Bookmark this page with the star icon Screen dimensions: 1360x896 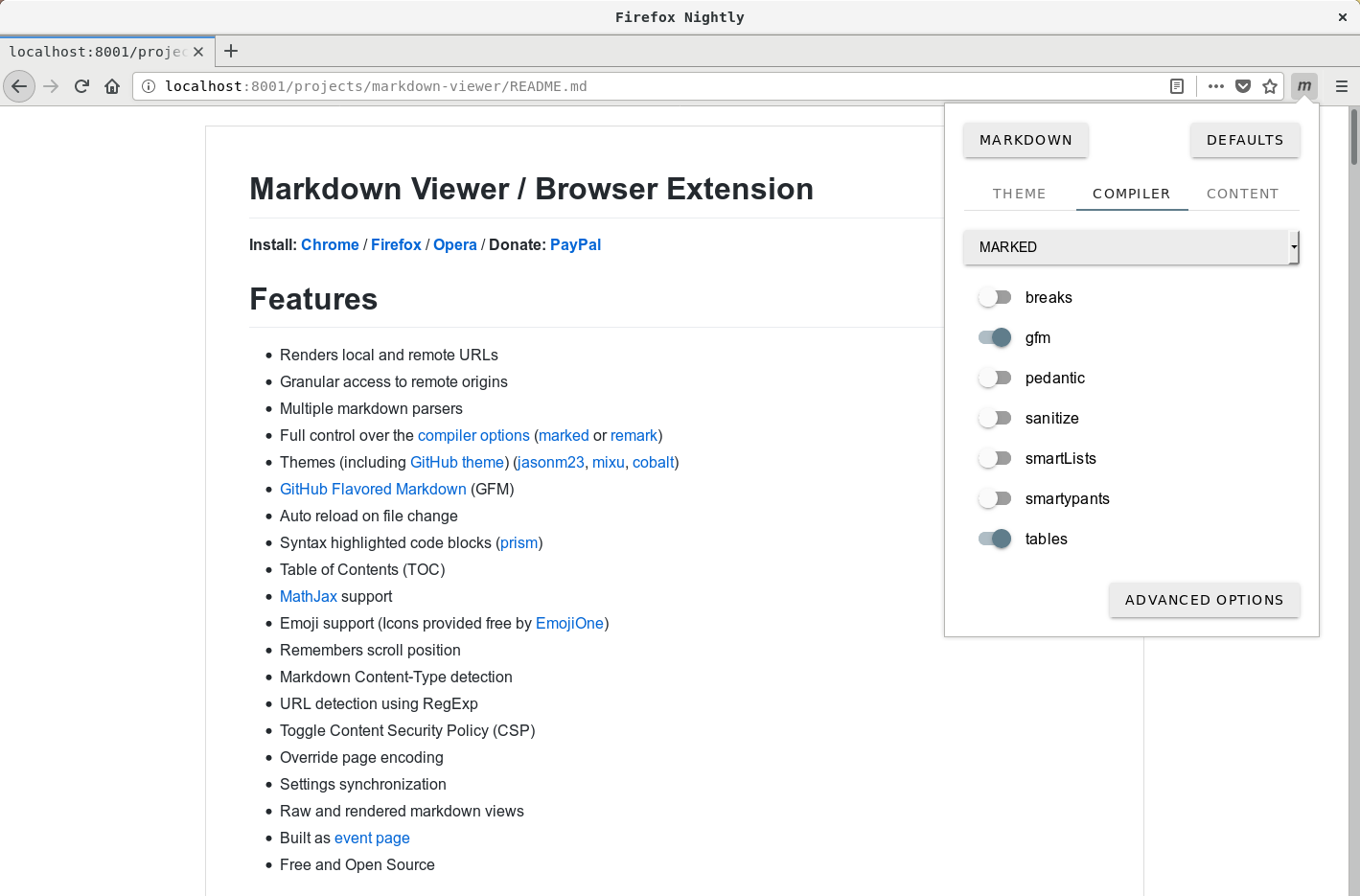click(x=1270, y=86)
